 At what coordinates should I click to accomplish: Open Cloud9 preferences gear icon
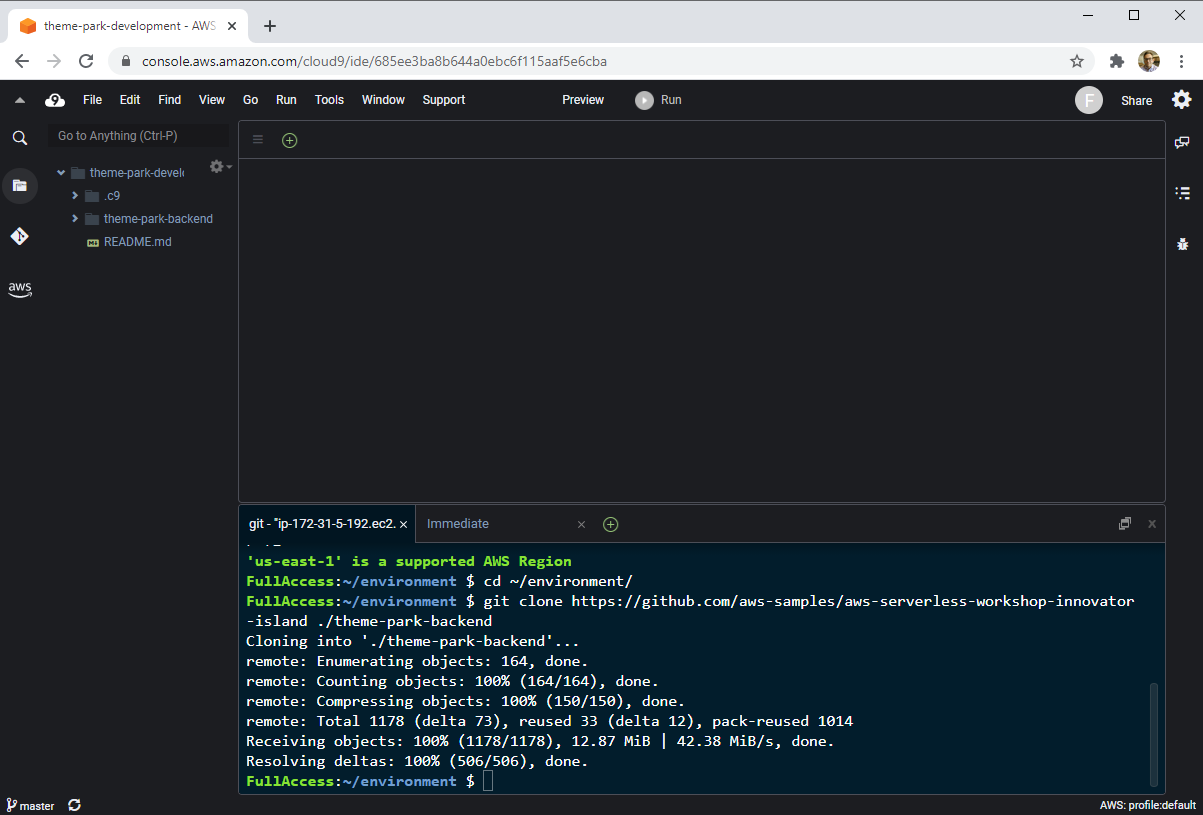point(1182,100)
